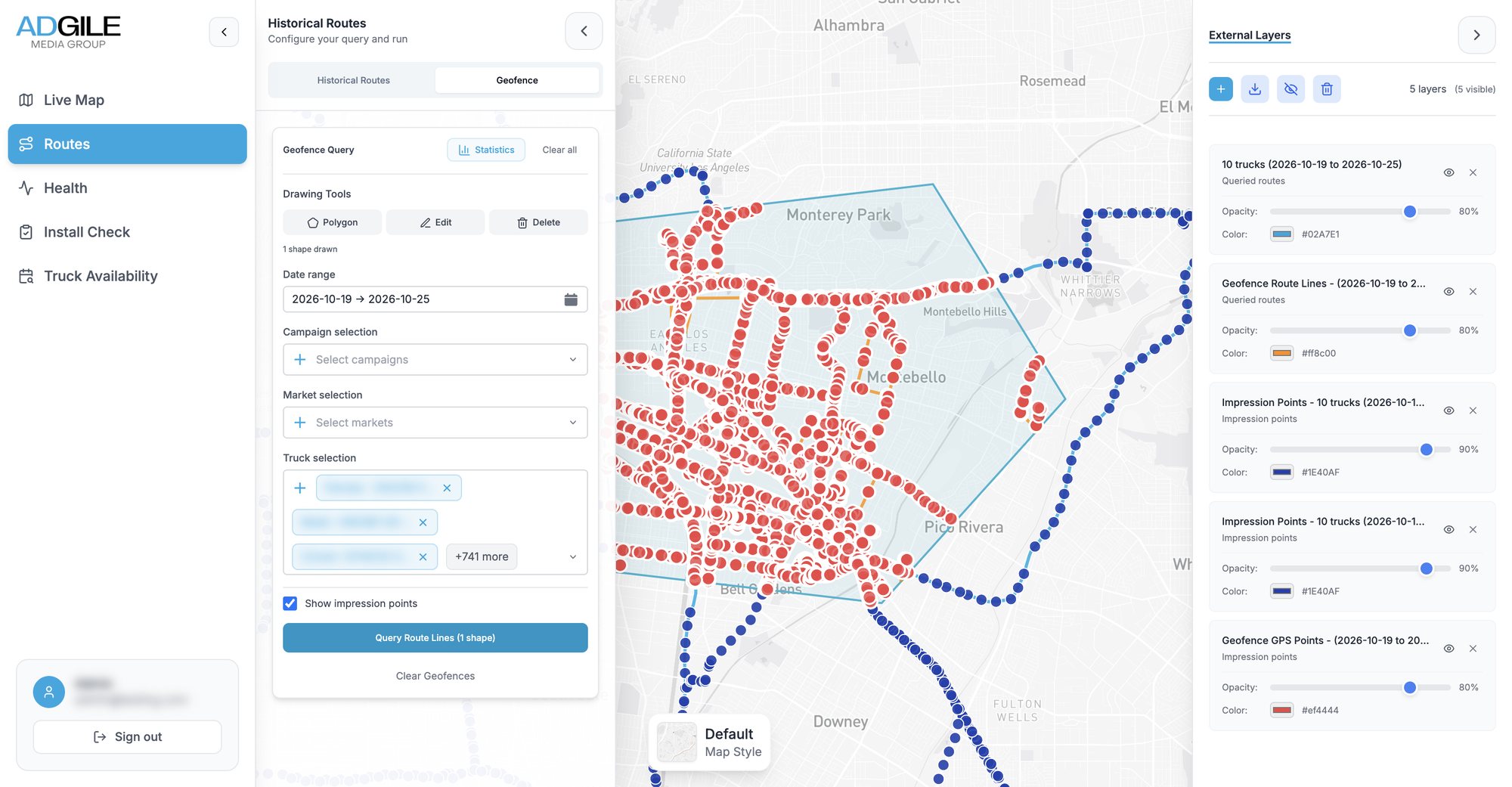Hide all layers with the crossed-eye icon
Screen dimensions: 1512x787
[x=1290, y=89]
